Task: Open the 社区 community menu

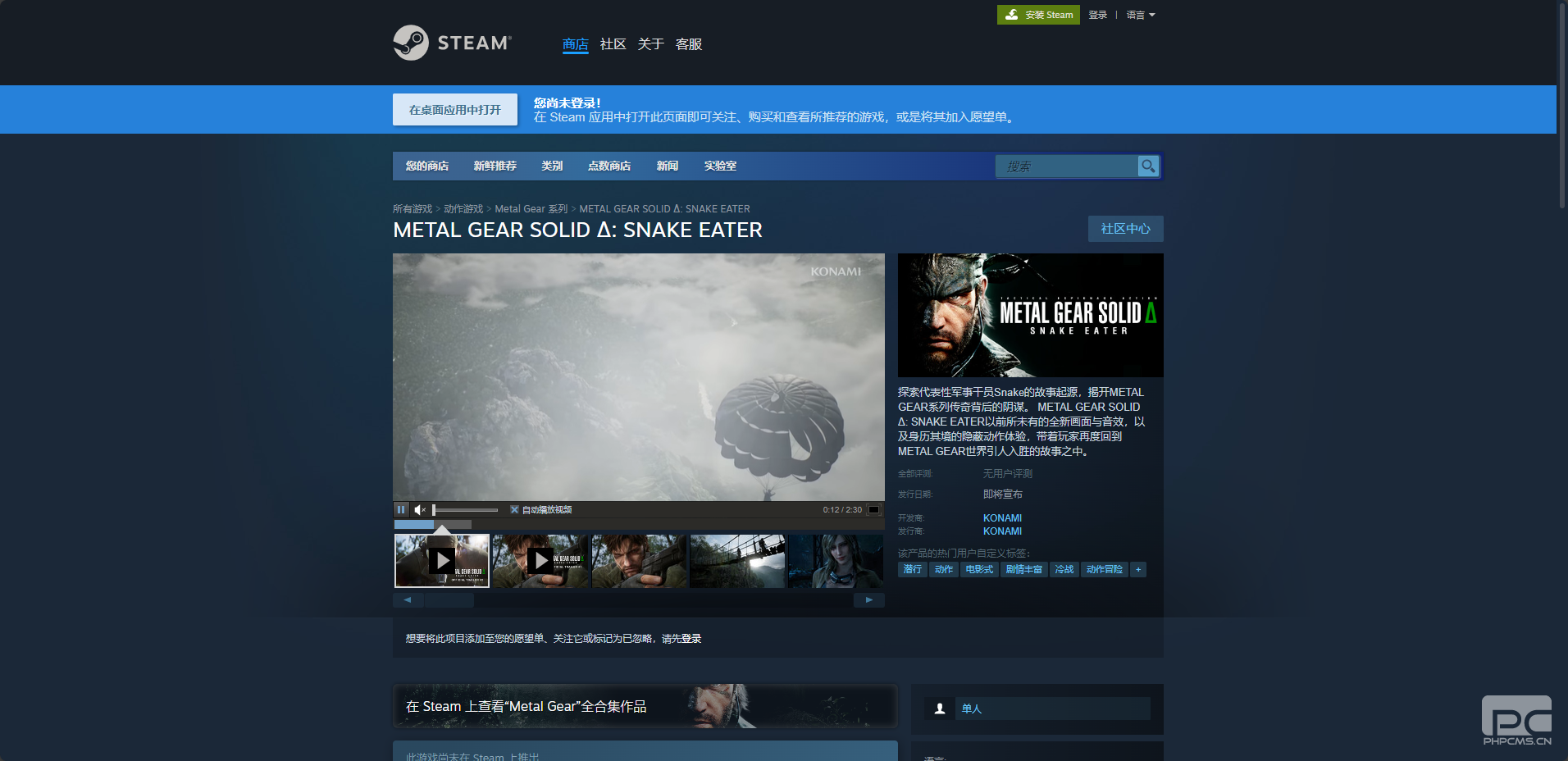Action: [613, 44]
